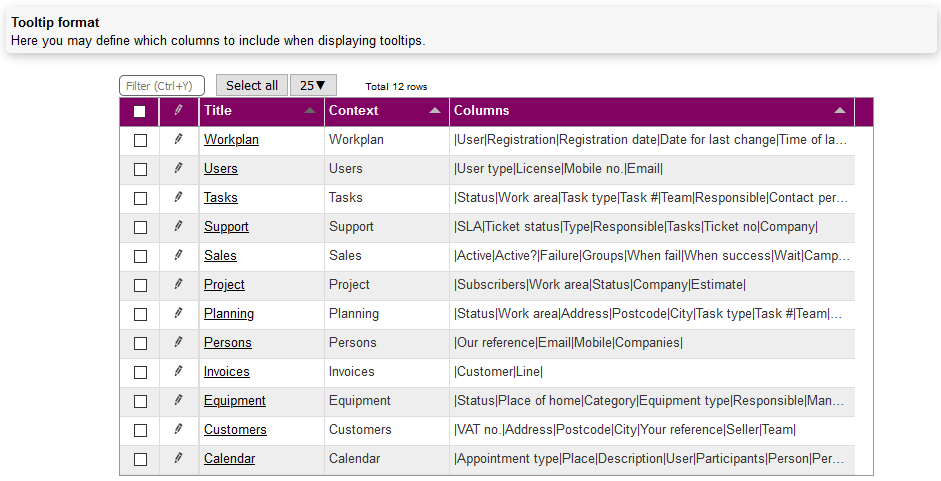
Task: Check the Planning row checkbox
Action: 140,314
